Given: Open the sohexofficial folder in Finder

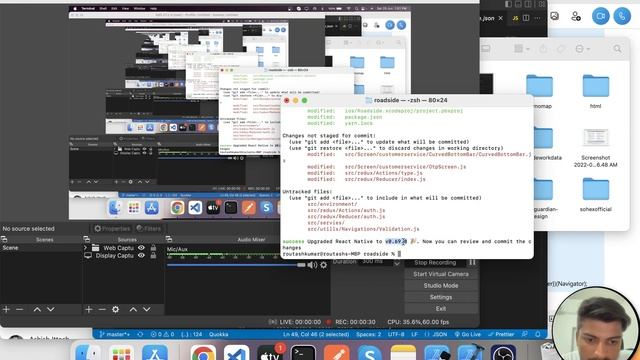Looking at the screenshot, I should tap(596, 194).
